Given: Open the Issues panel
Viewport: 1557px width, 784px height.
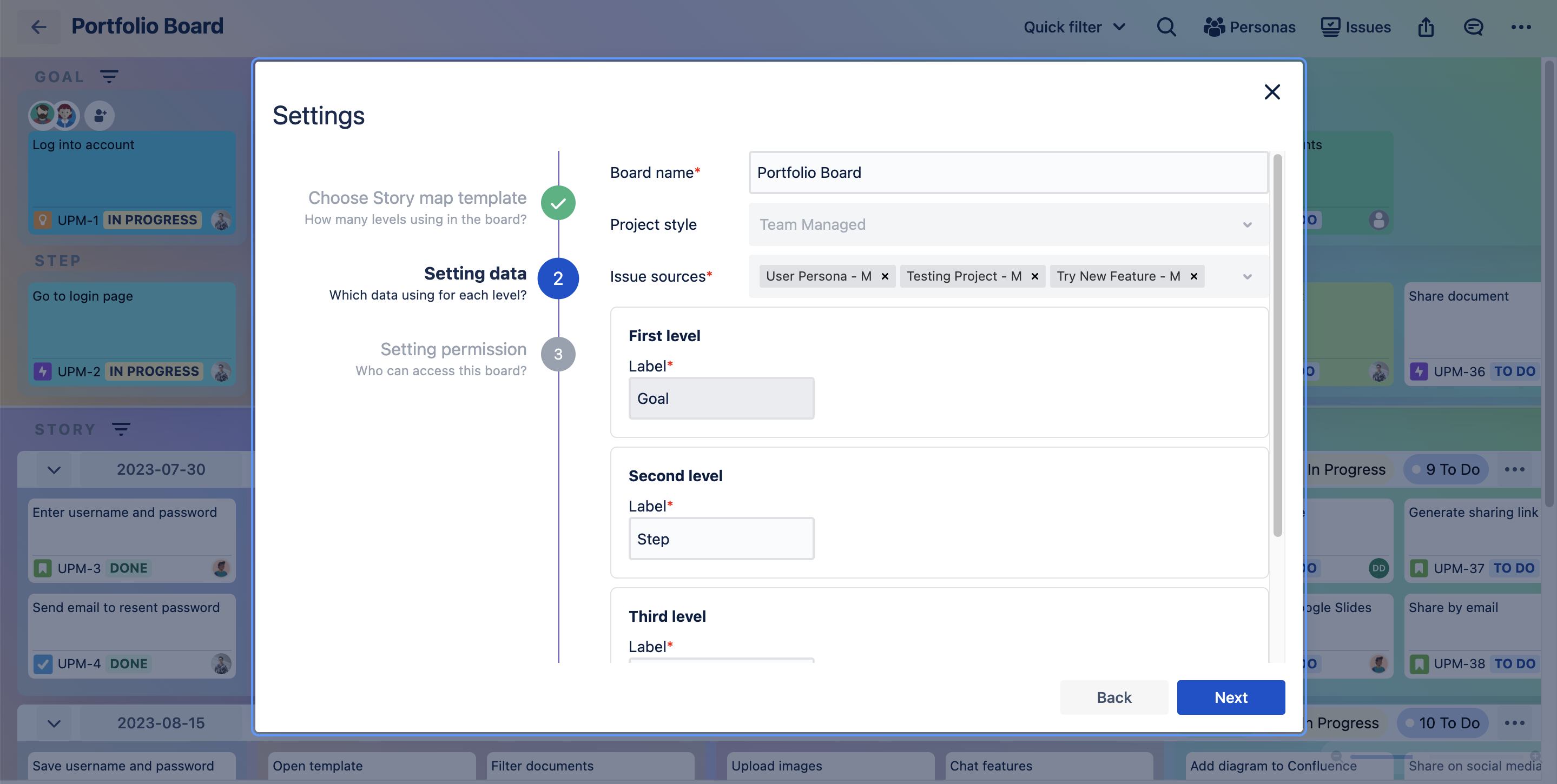Looking at the screenshot, I should click(1356, 26).
